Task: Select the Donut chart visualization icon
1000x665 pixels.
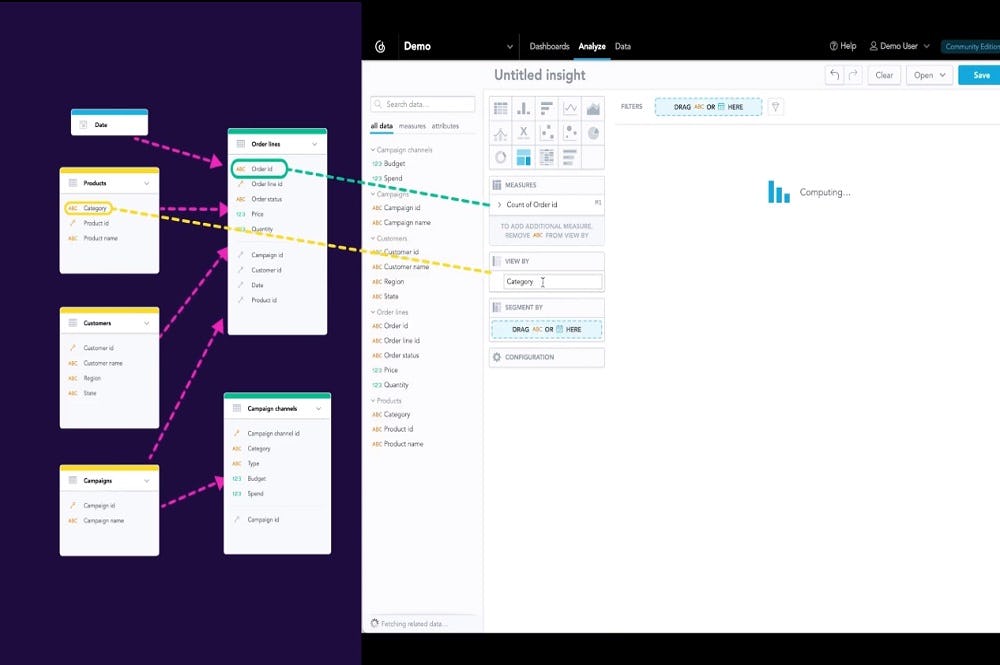Action: point(501,157)
